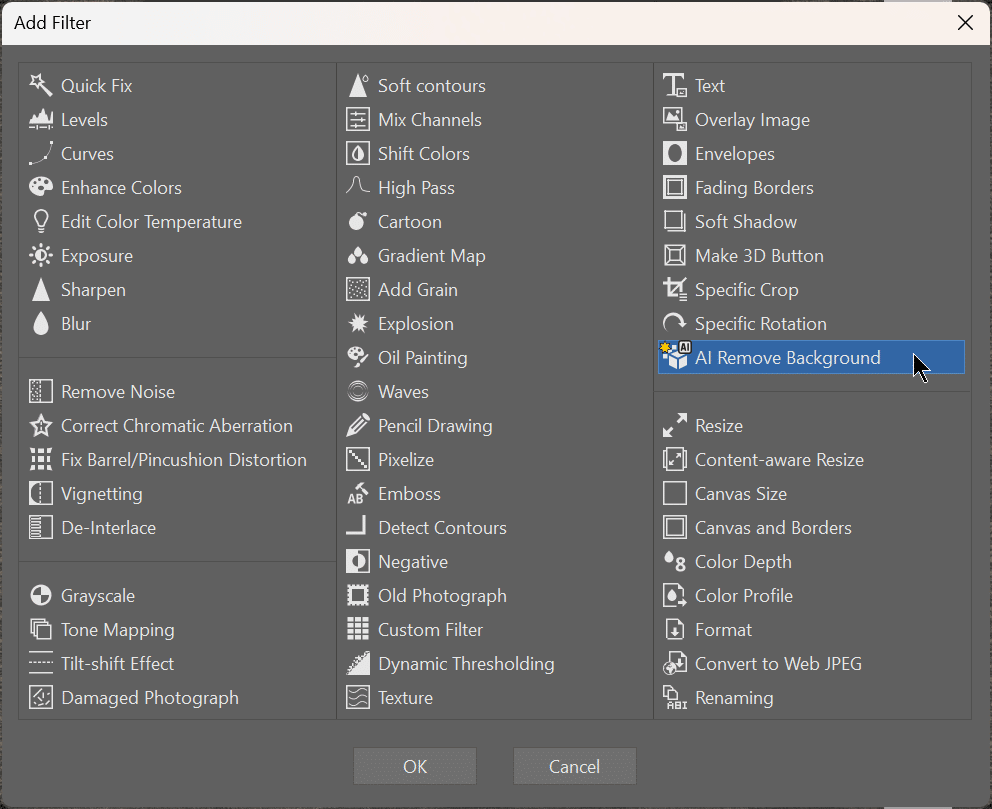Select the Oil Painting palette icon
This screenshot has height=809, width=992.
(x=358, y=357)
